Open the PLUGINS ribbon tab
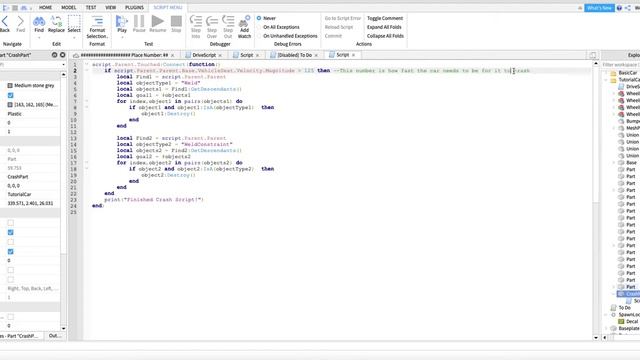This screenshot has height=360, width=640. point(134,8)
